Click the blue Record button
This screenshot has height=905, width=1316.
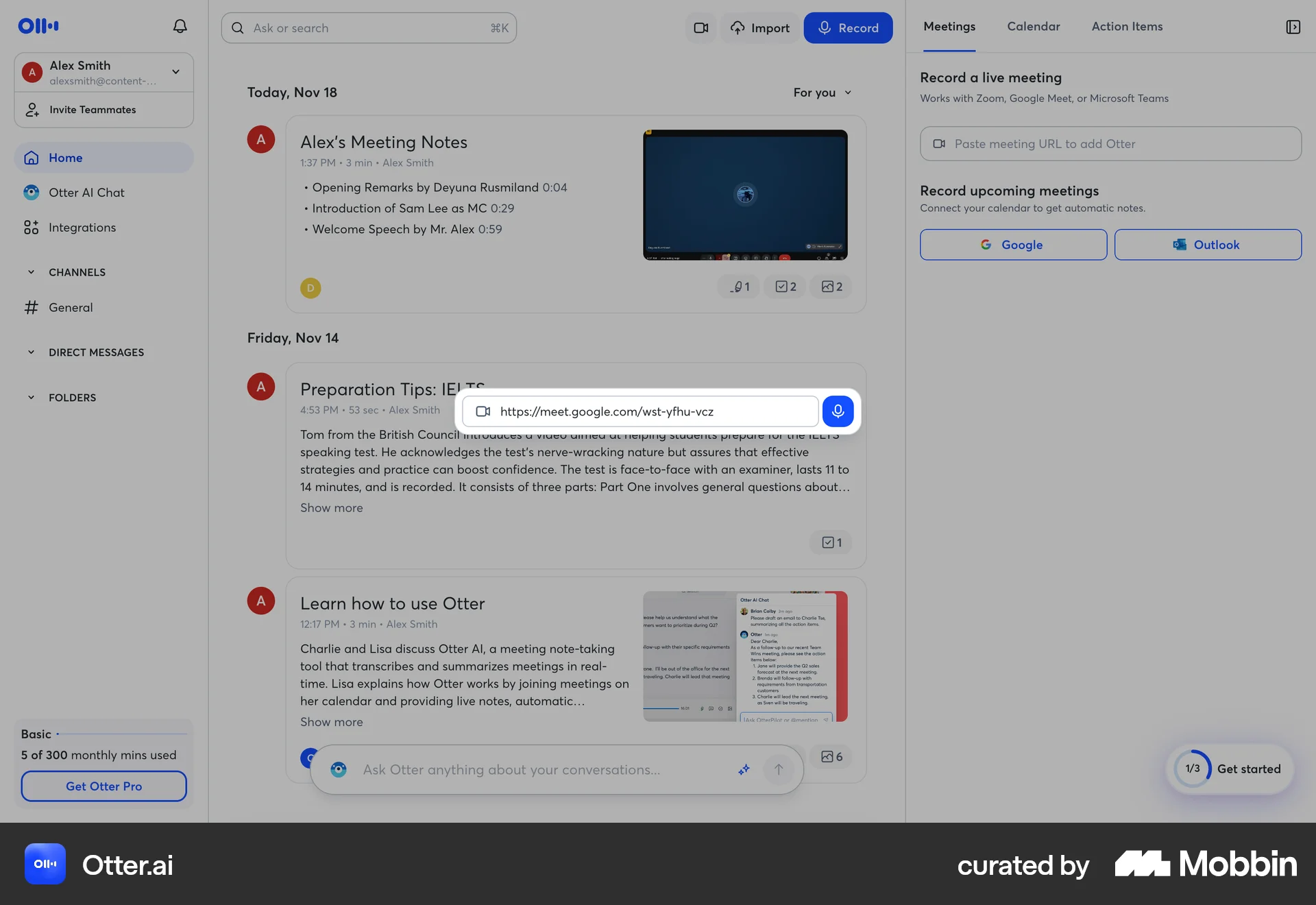point(848,28)
